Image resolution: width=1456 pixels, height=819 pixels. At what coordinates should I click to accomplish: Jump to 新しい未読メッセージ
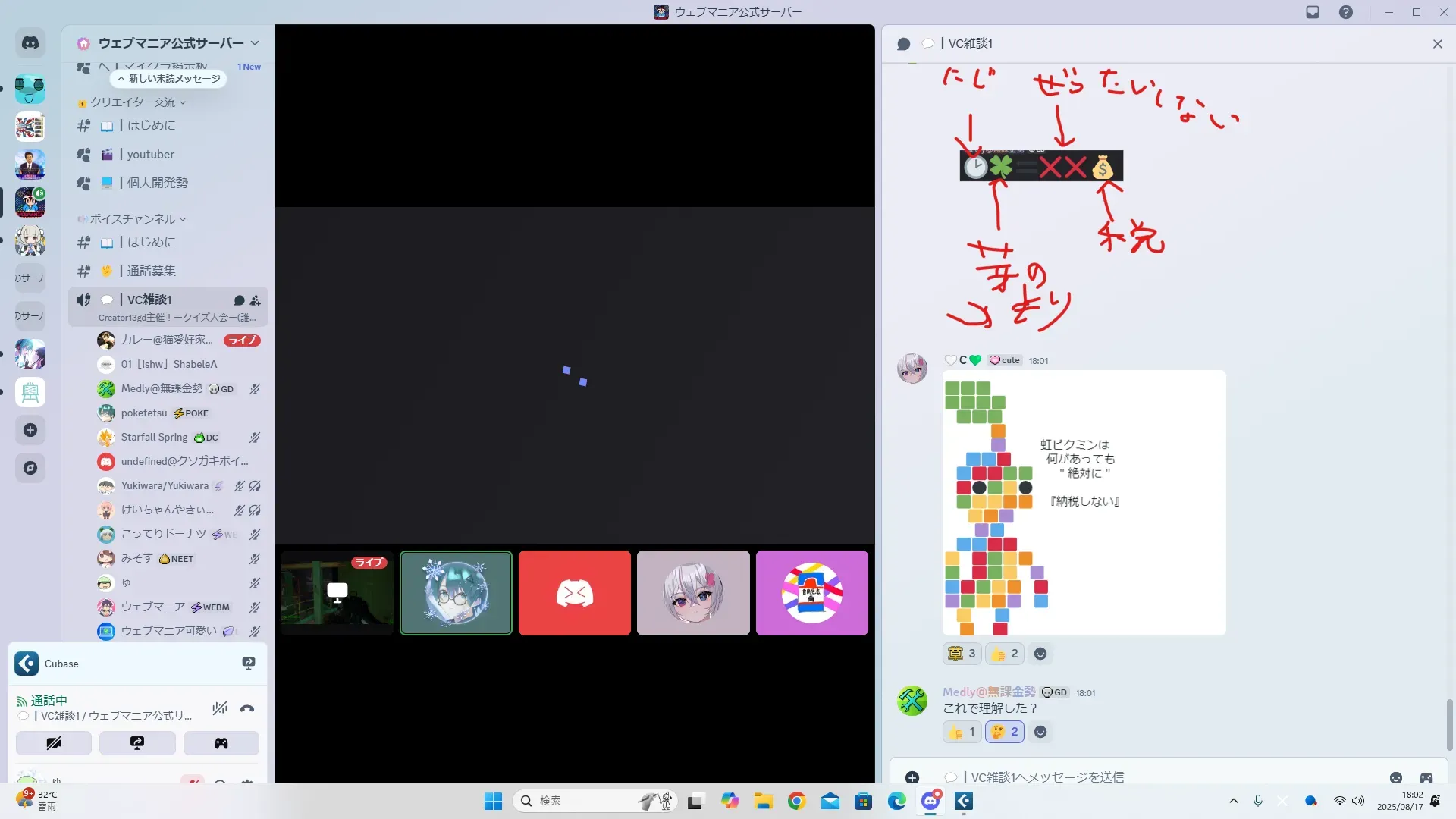pyautogui.click(x=169, y=79)
